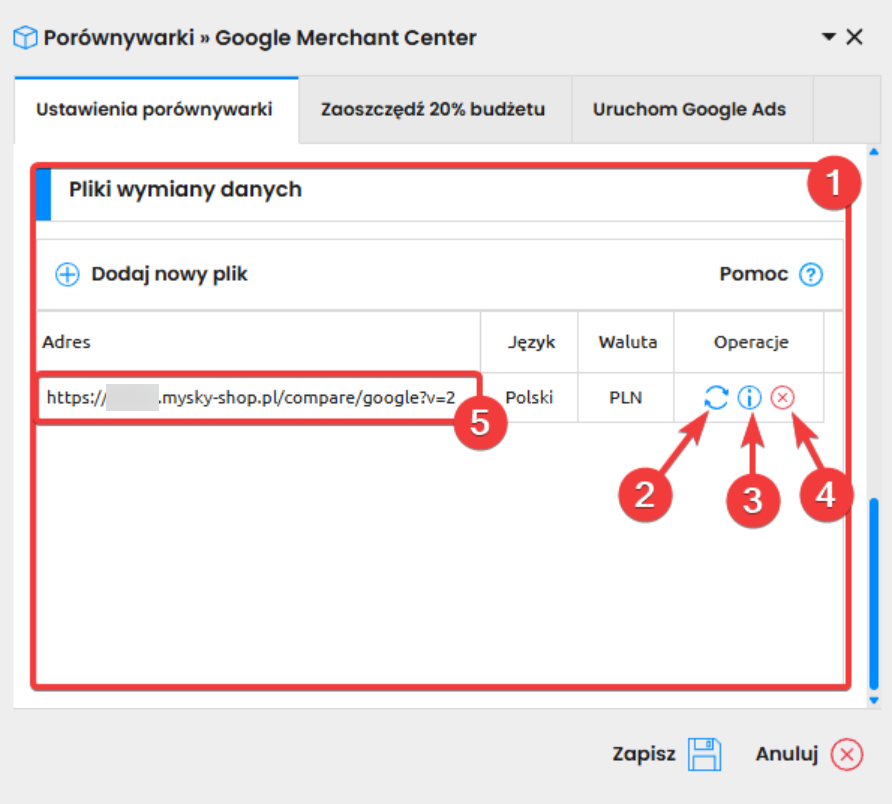This screenshot has height=804, width=892.
Task: Click the Waluta column header
Action: tap(627, 342)
